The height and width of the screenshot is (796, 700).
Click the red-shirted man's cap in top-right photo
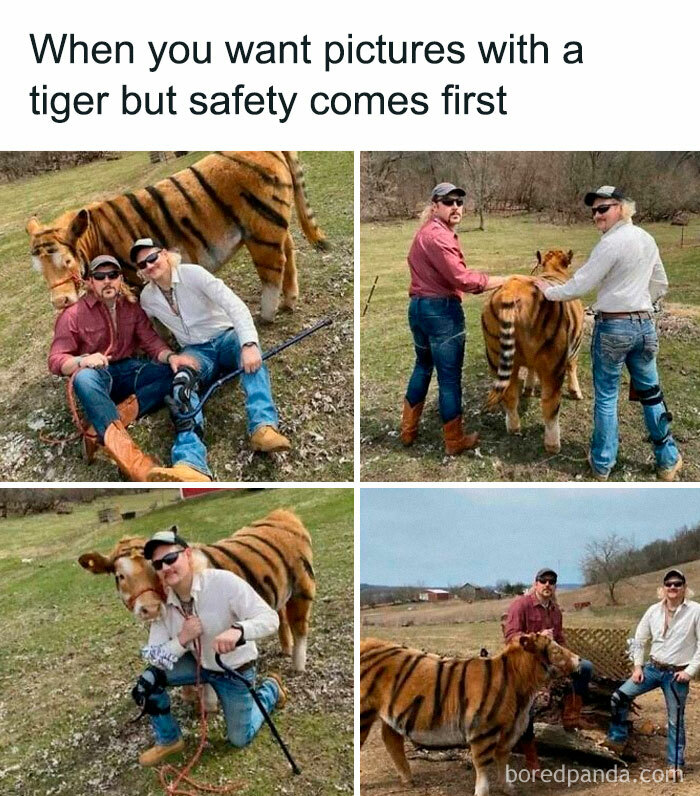coord(447,190)
